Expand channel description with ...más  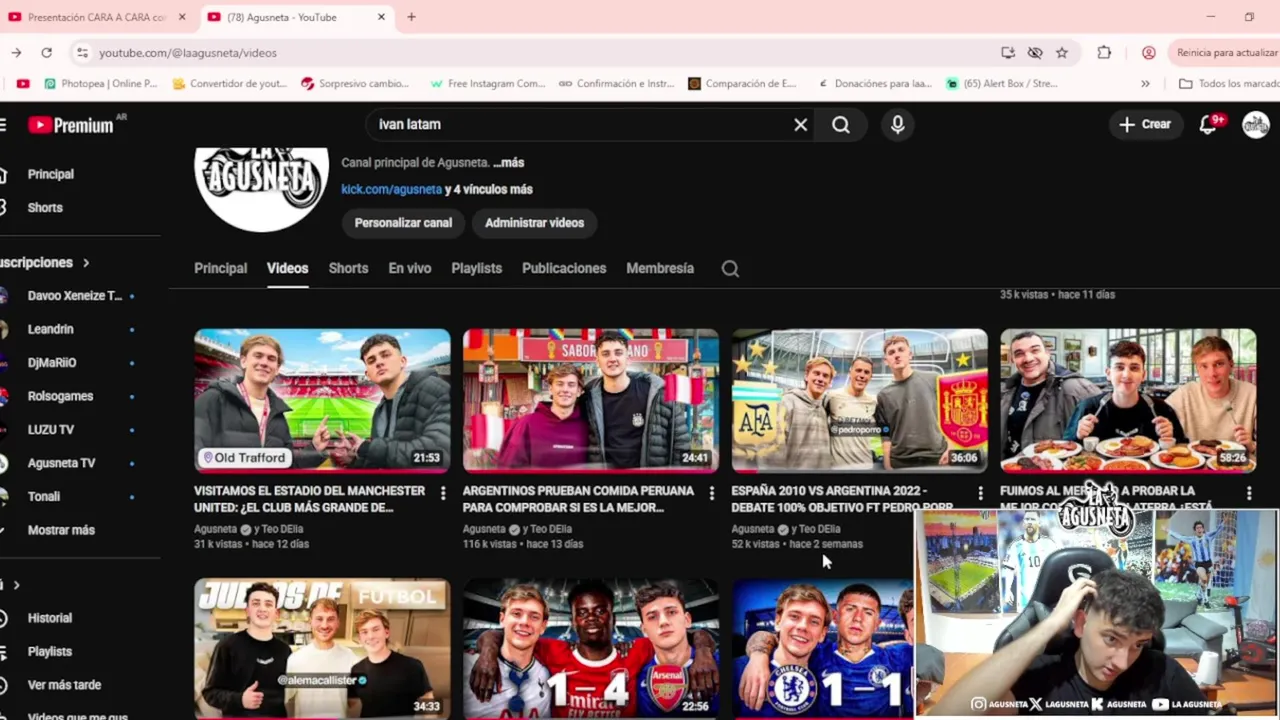point(508,162)
